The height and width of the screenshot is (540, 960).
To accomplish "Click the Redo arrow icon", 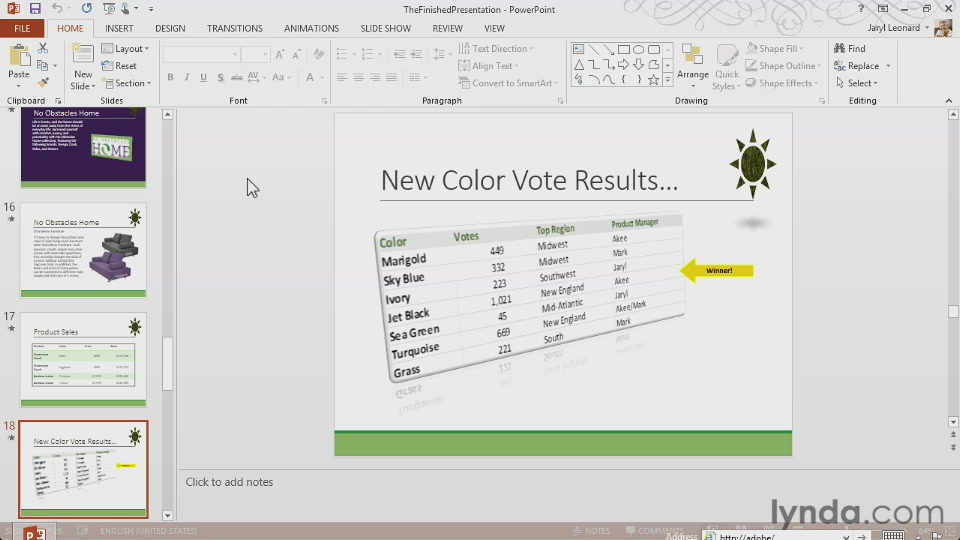I will 86,9.
